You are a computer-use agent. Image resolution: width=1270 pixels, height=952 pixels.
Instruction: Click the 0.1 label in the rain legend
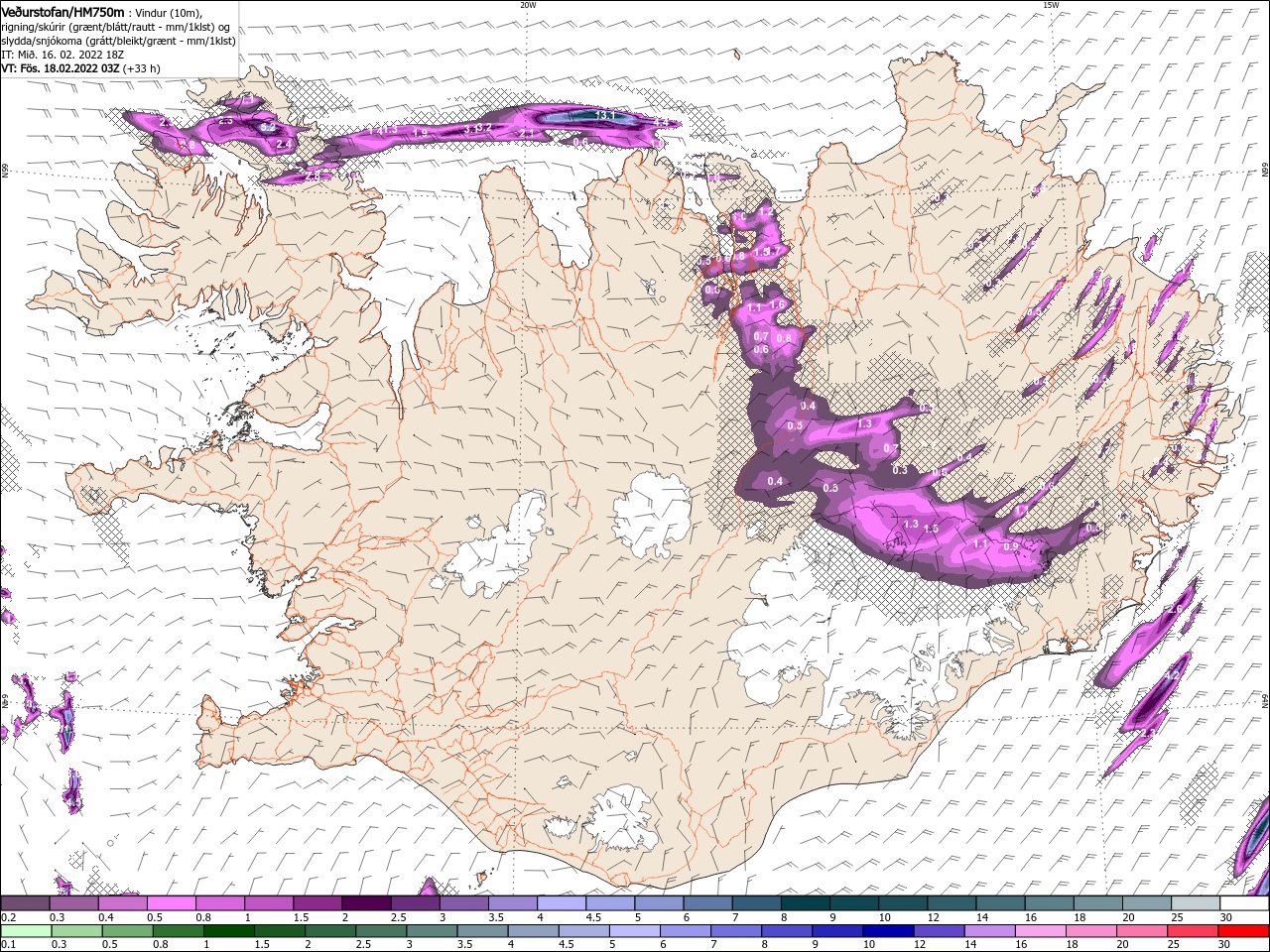9,945
